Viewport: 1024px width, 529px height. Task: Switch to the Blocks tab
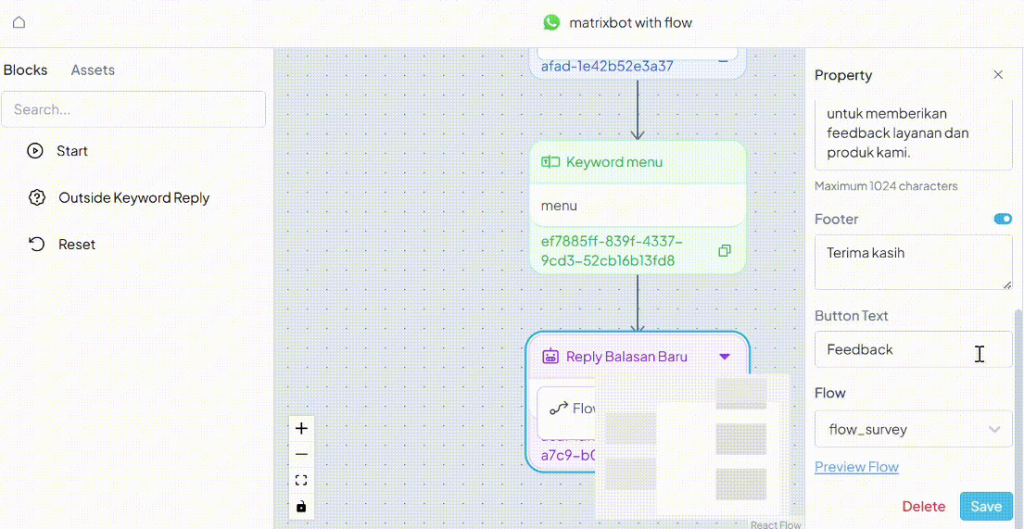[x=25, y=70]
